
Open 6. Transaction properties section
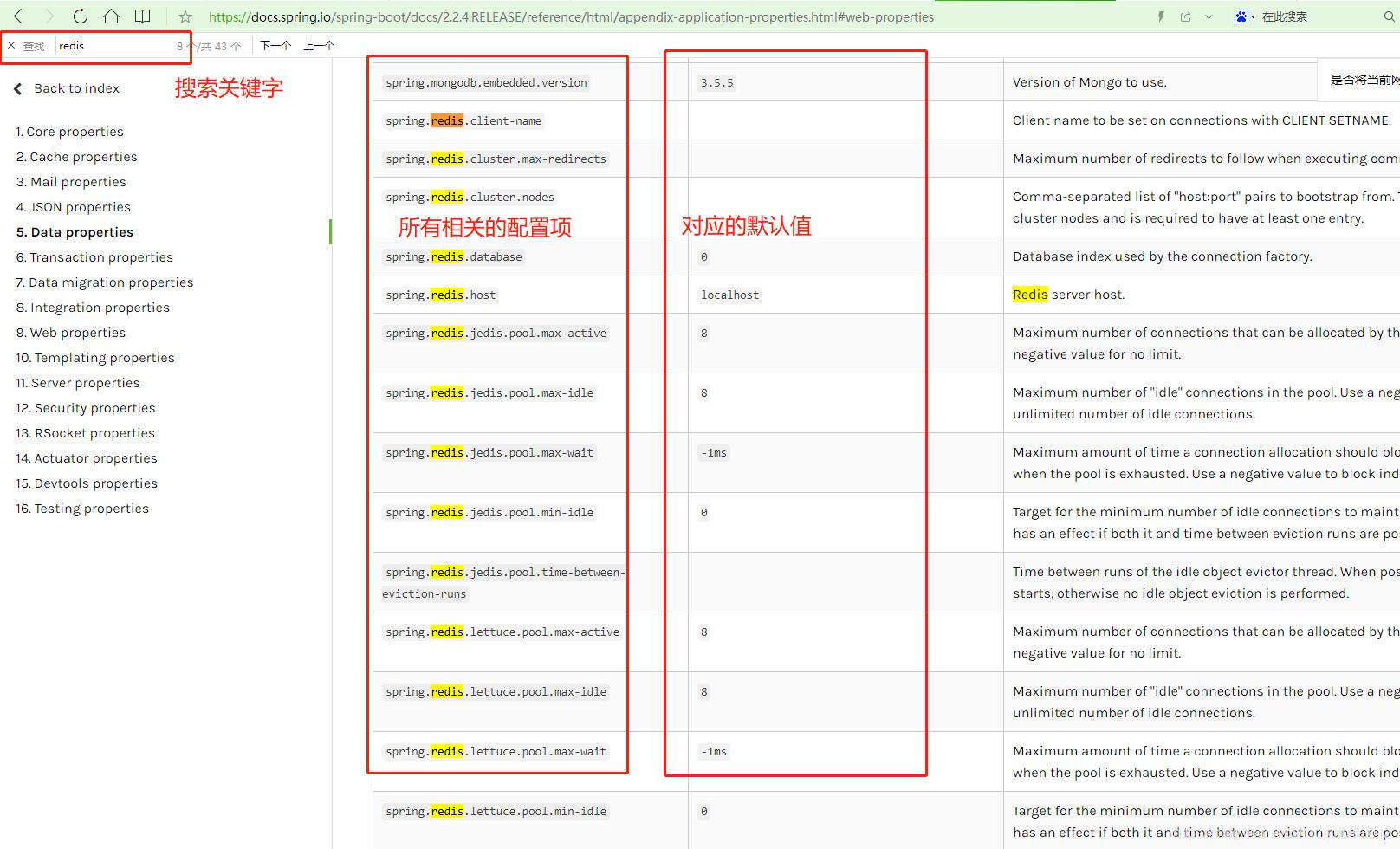coord(94,257)
